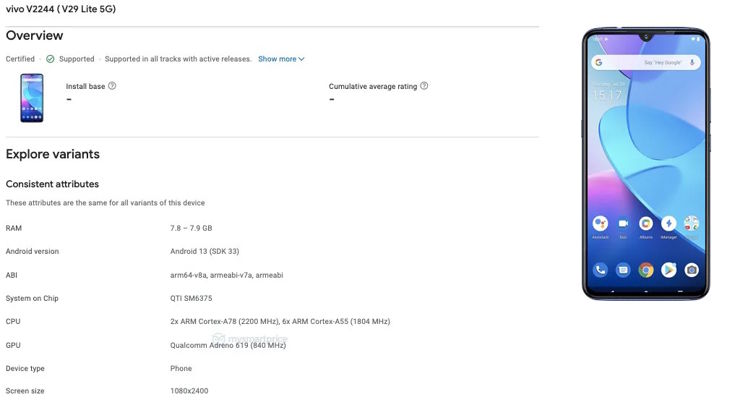The image size is (740, 405).
Task: Tap the Google Assistant icon on phone screen
Action: click(600, 223)
